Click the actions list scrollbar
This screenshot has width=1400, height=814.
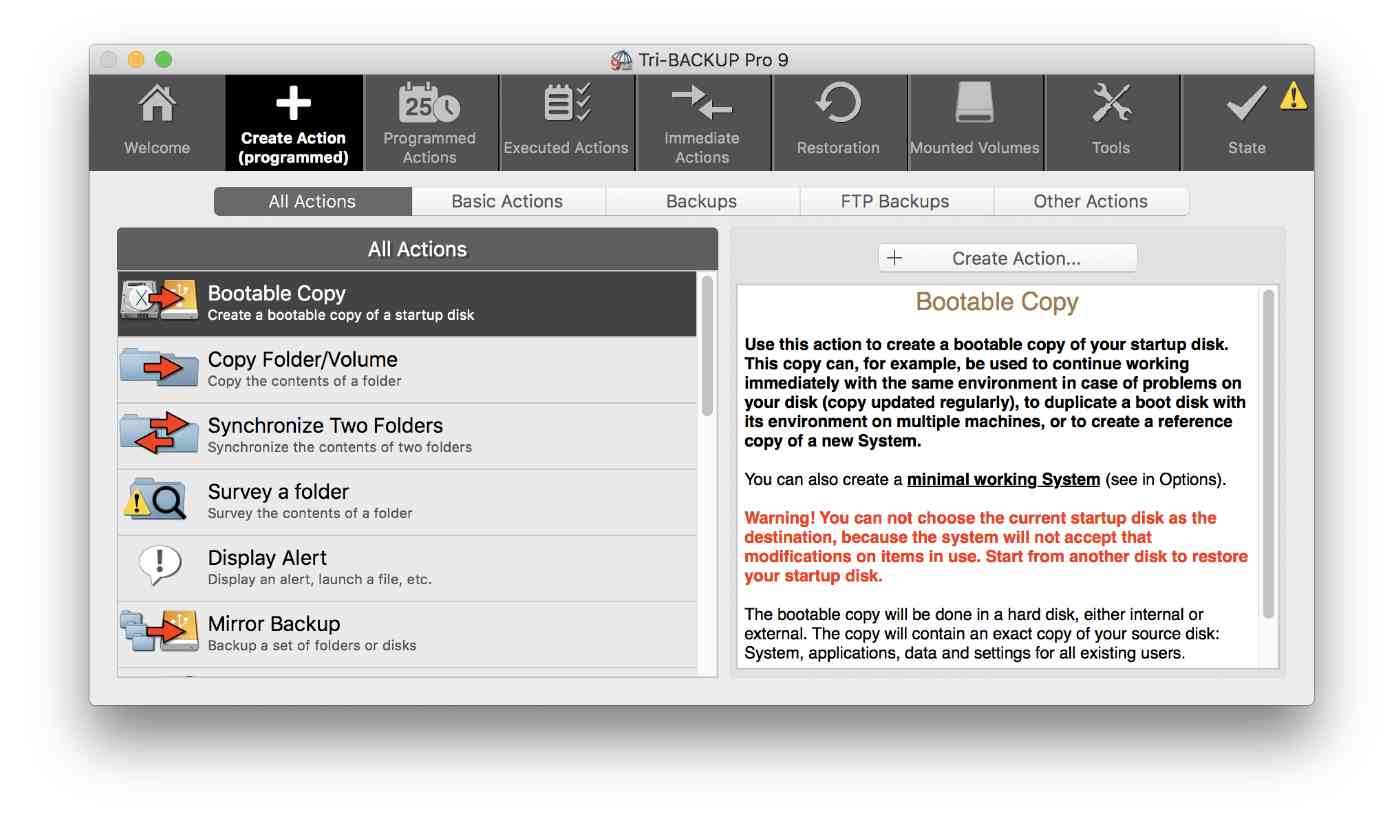[707, 345]
